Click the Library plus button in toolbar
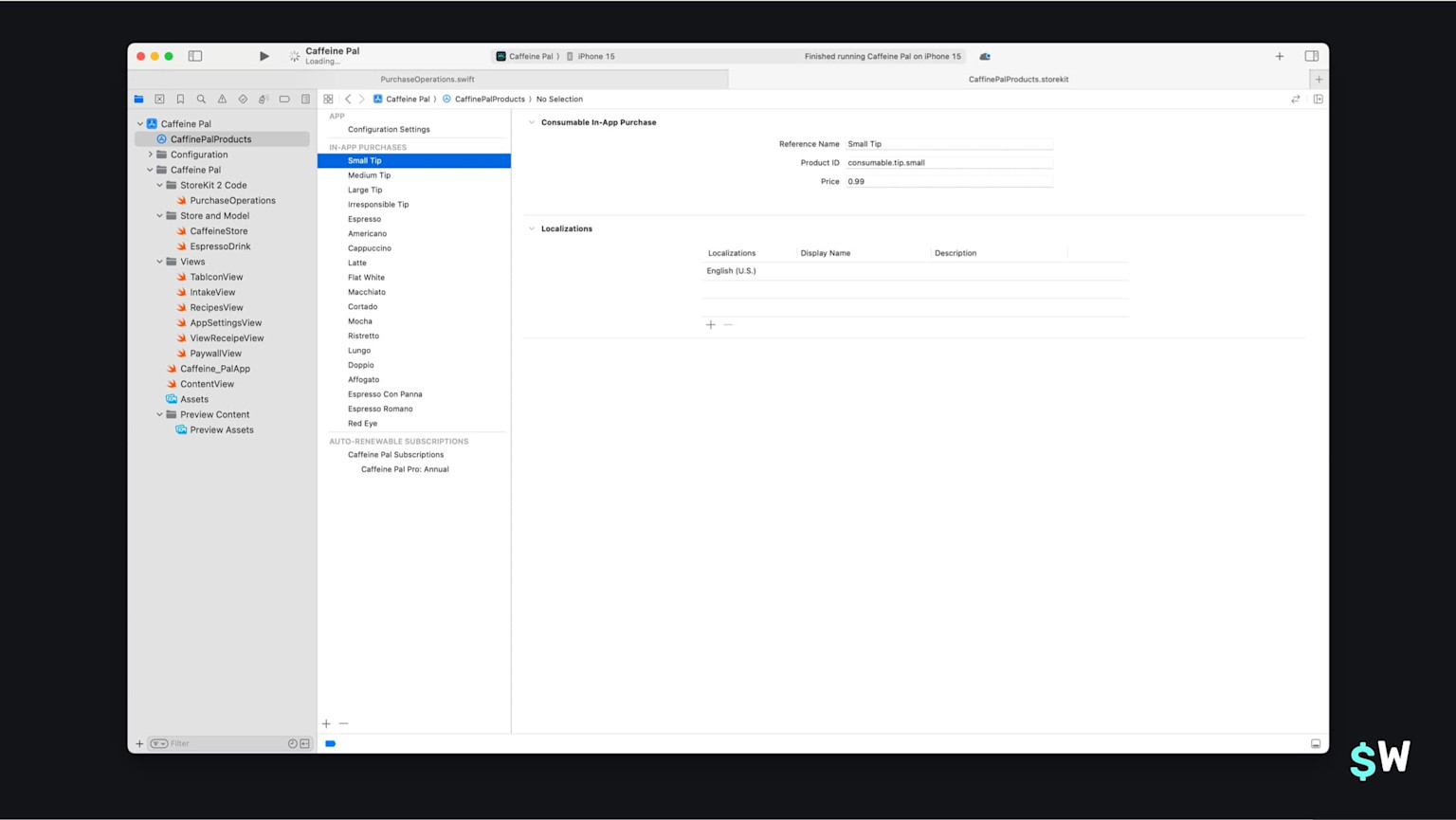This screenshot has width=1456, height=820. point(1280,56)
